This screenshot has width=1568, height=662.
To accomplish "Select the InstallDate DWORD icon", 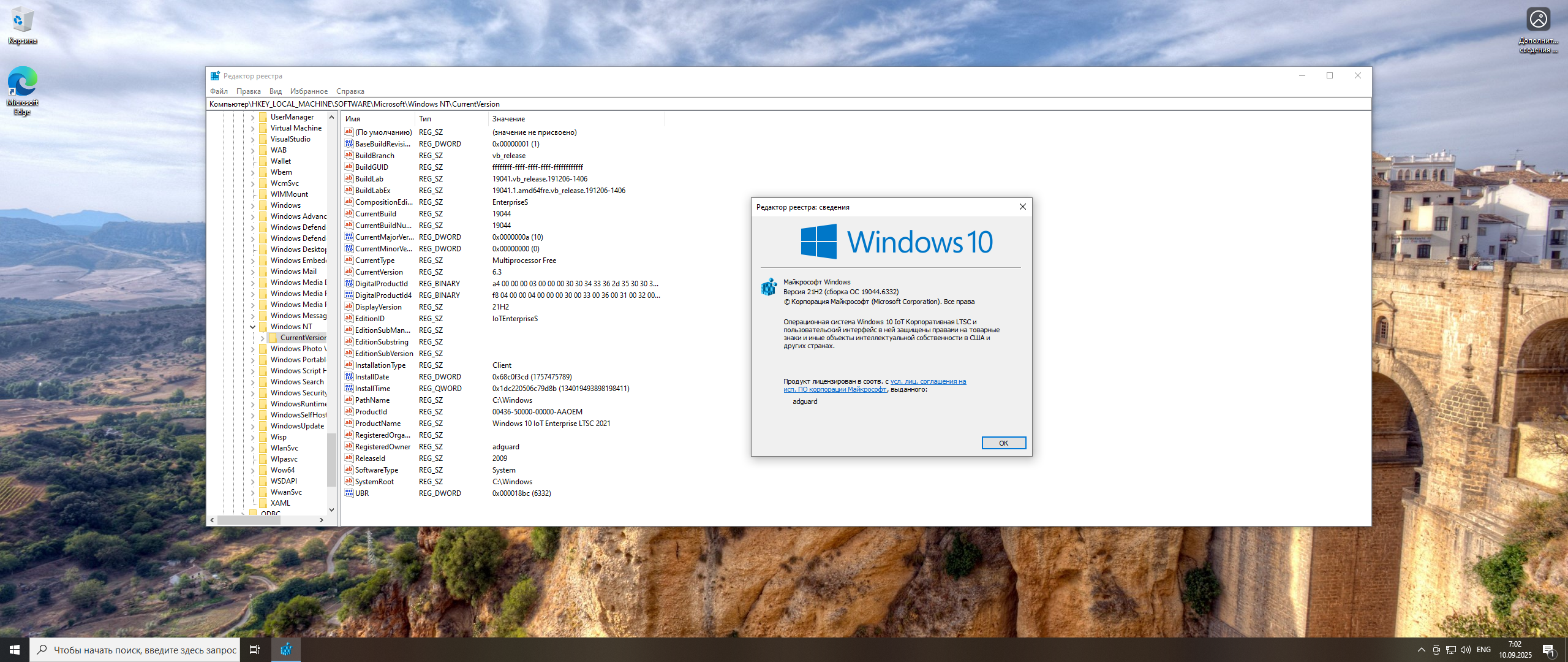I will (349, 377).
